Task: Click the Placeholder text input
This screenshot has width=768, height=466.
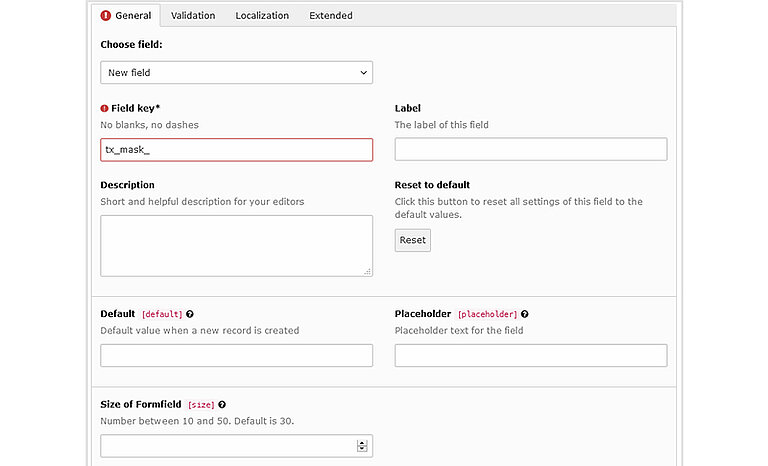Action: (530, 355)
